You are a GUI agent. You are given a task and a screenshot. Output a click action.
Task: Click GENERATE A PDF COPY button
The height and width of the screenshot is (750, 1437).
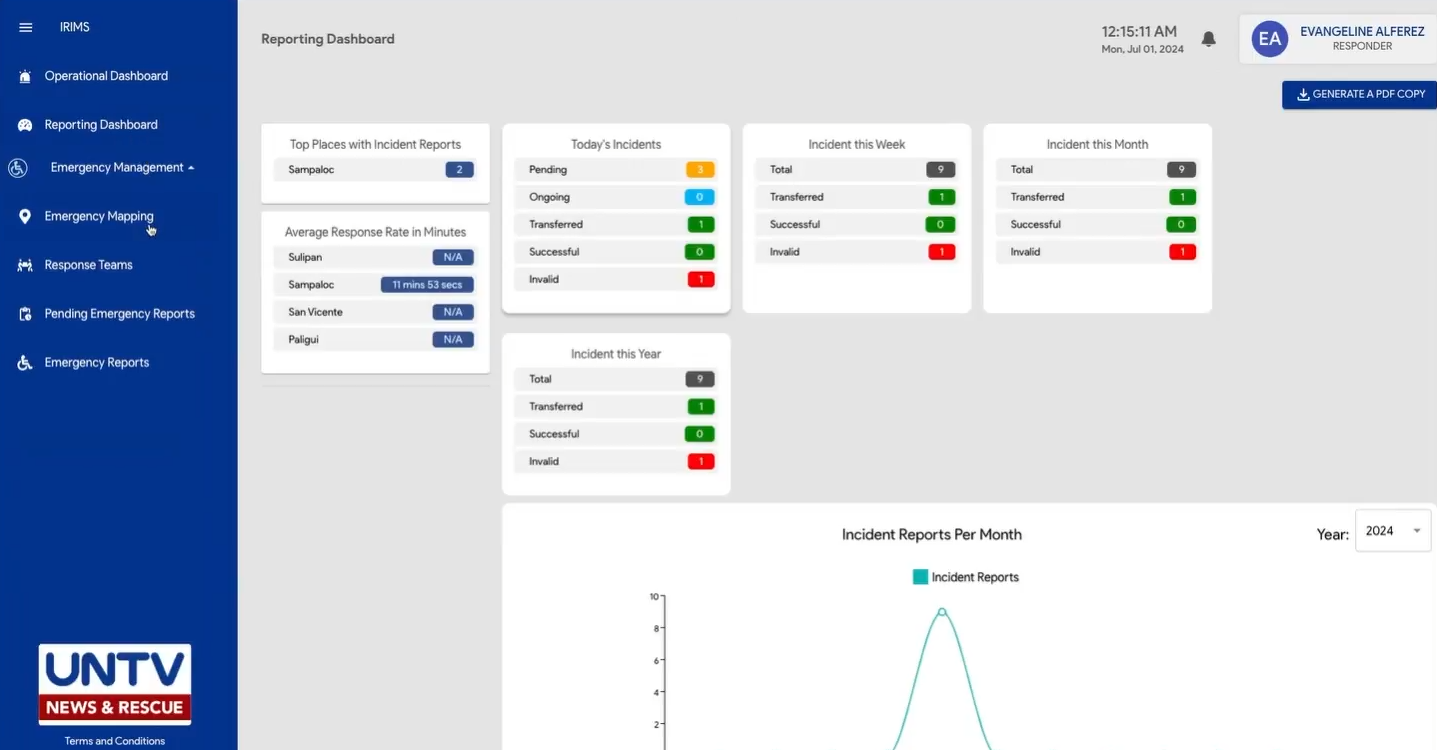tap(1360, 94)
